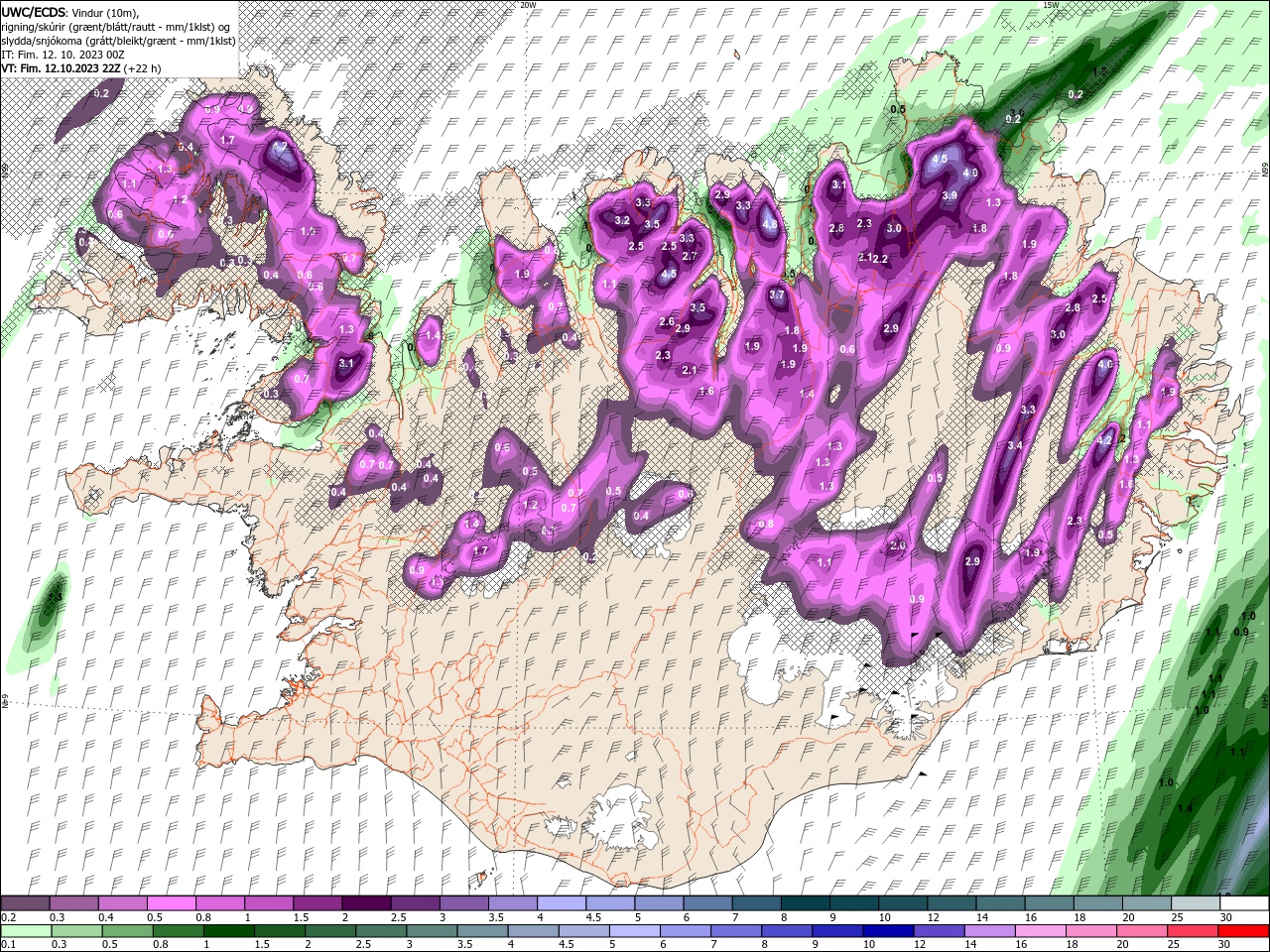Select the 'slydda/snjókoma' legend description line

[118, 40]
